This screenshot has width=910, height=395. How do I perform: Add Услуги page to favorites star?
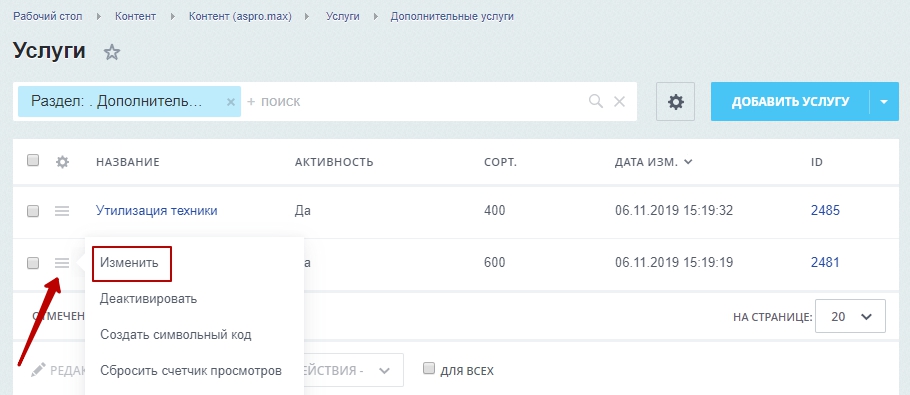coord(111,53)
